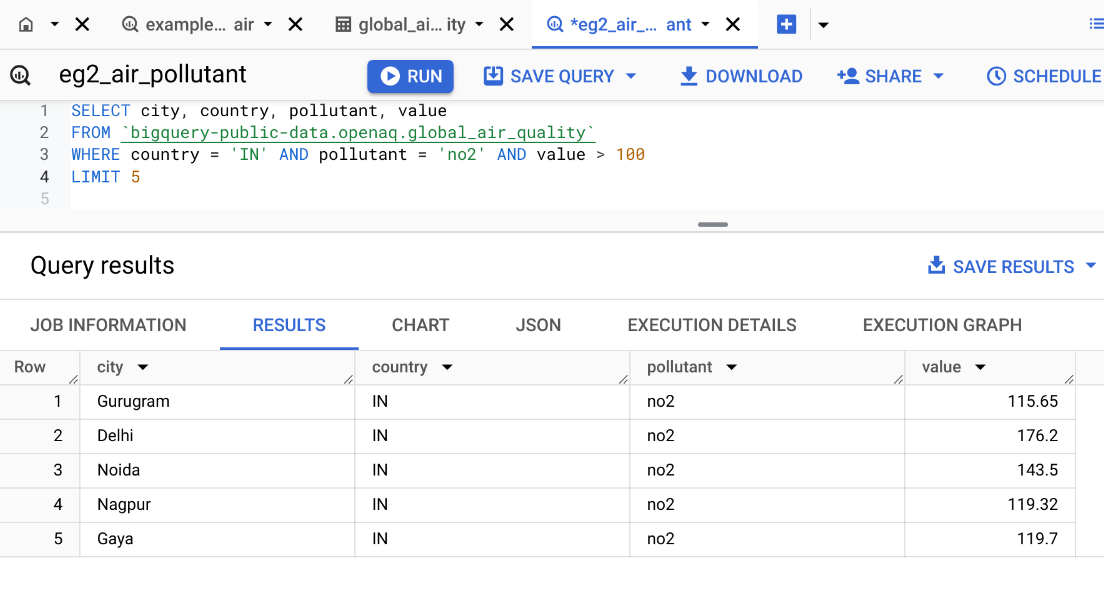This screenshot has height=590, width=1104.
Task: Close the global_air_quality table tab
Action: pyautogui.click(x=507, y=24)
